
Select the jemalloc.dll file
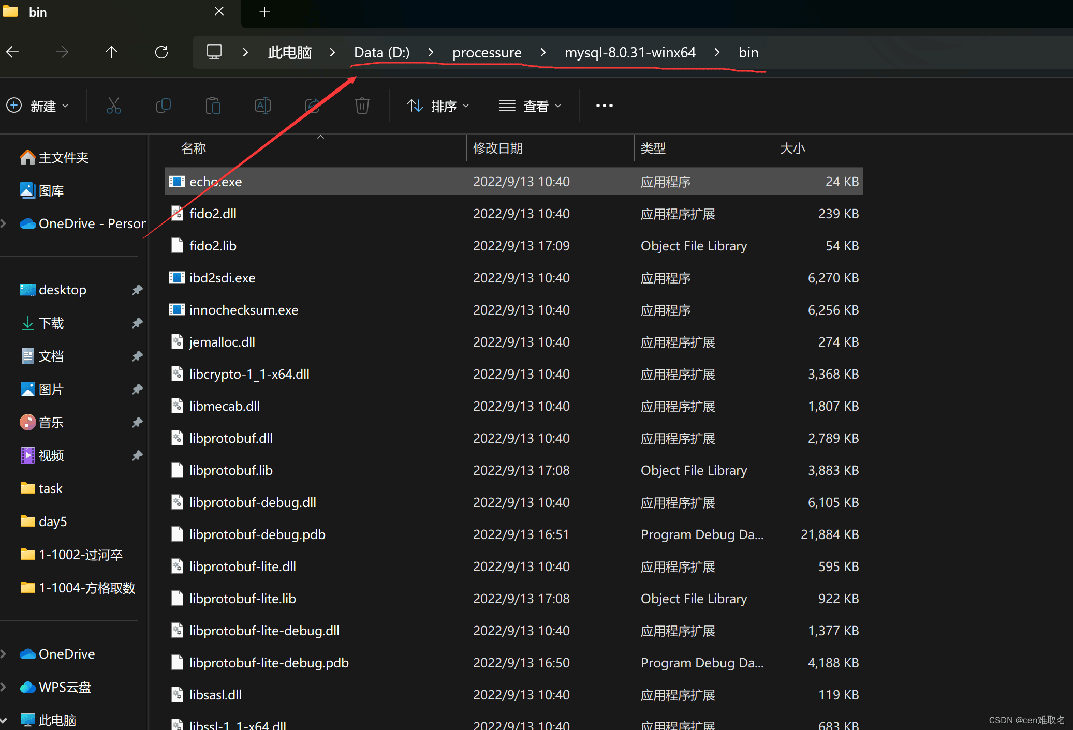click(513, 342)
